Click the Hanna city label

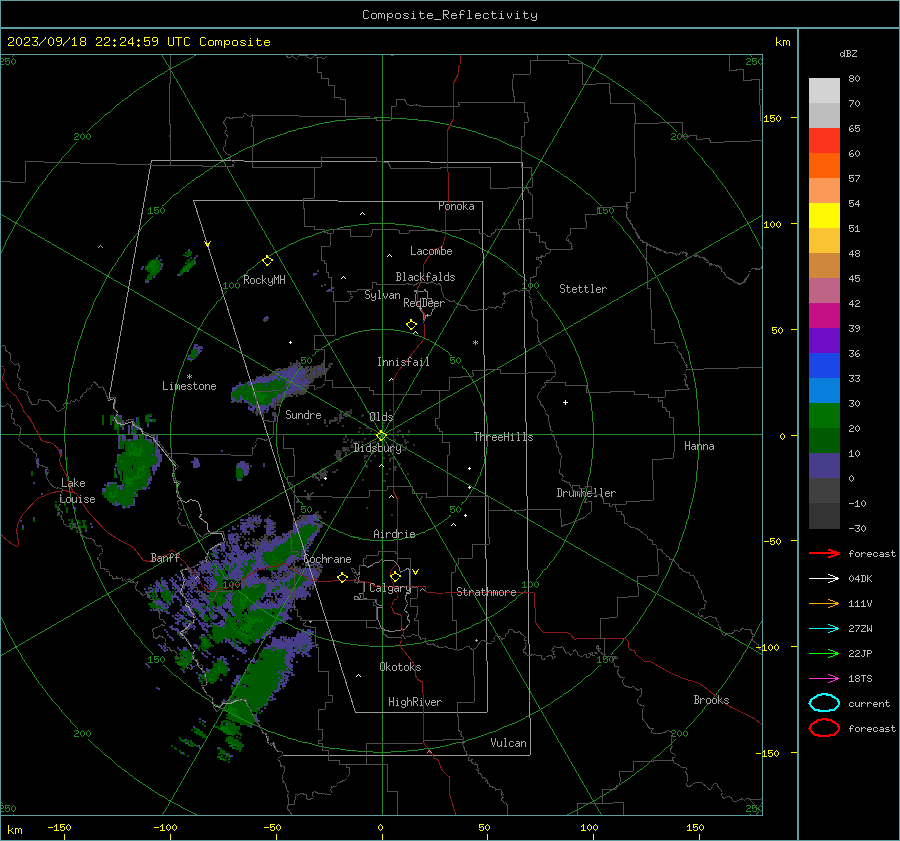click(x=699, y=446)
